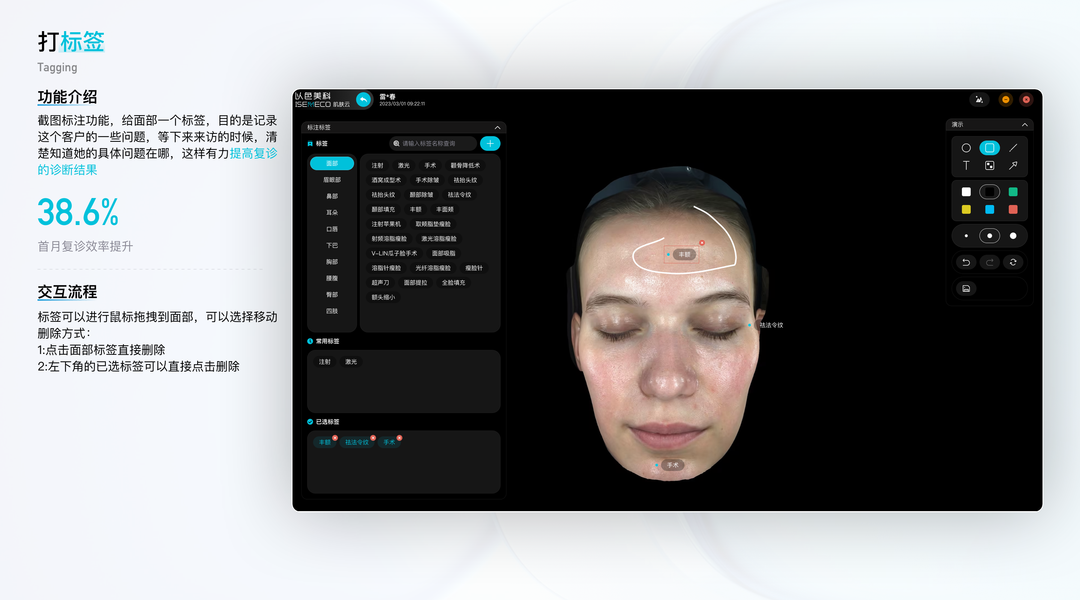Select the 面部吸脂 tag
The width and height of the screenshot is (1080, 600).
click(444, 254)
